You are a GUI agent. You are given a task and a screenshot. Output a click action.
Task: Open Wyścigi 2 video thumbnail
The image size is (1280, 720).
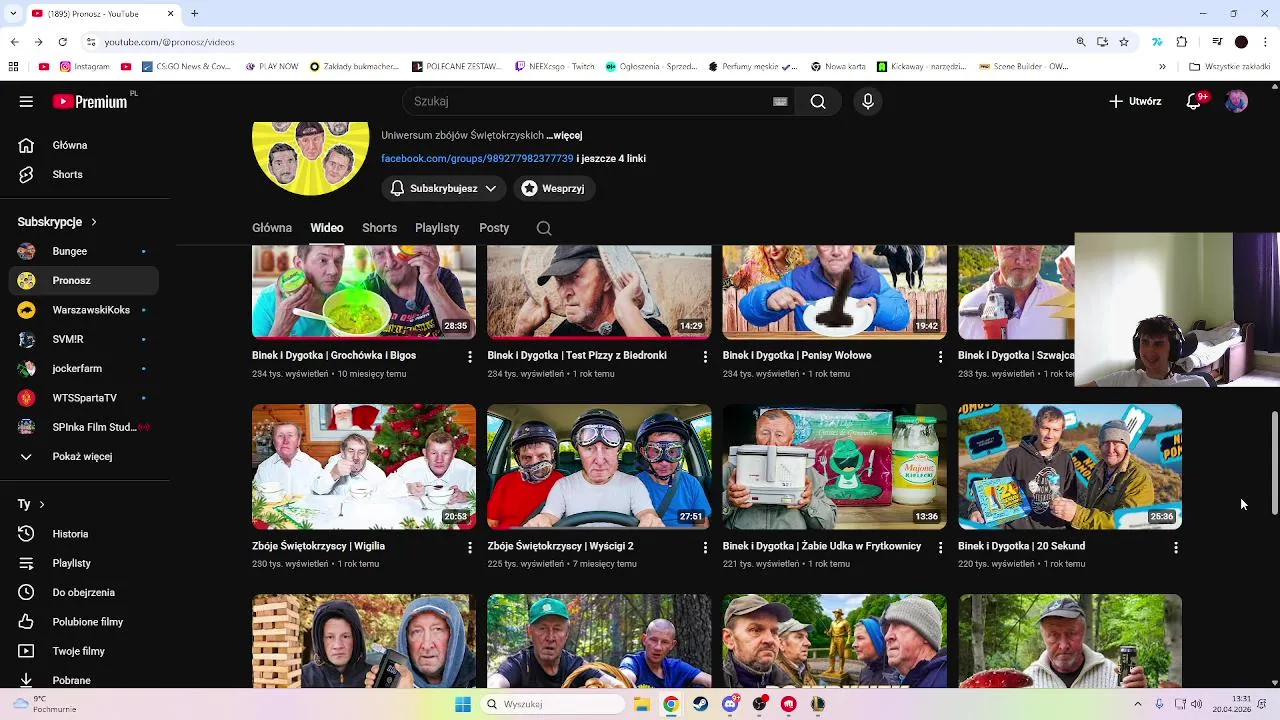[x=599, y=467]
